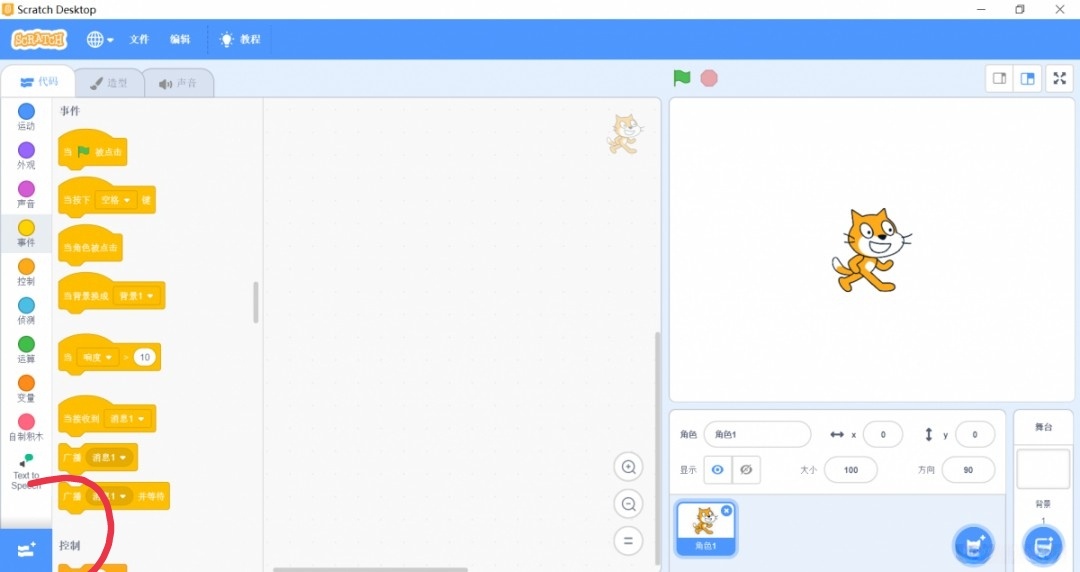The height and width of the screenshot is (572, 1080).
Task: Open the 编辑 menu
Action: click(180, 39)
